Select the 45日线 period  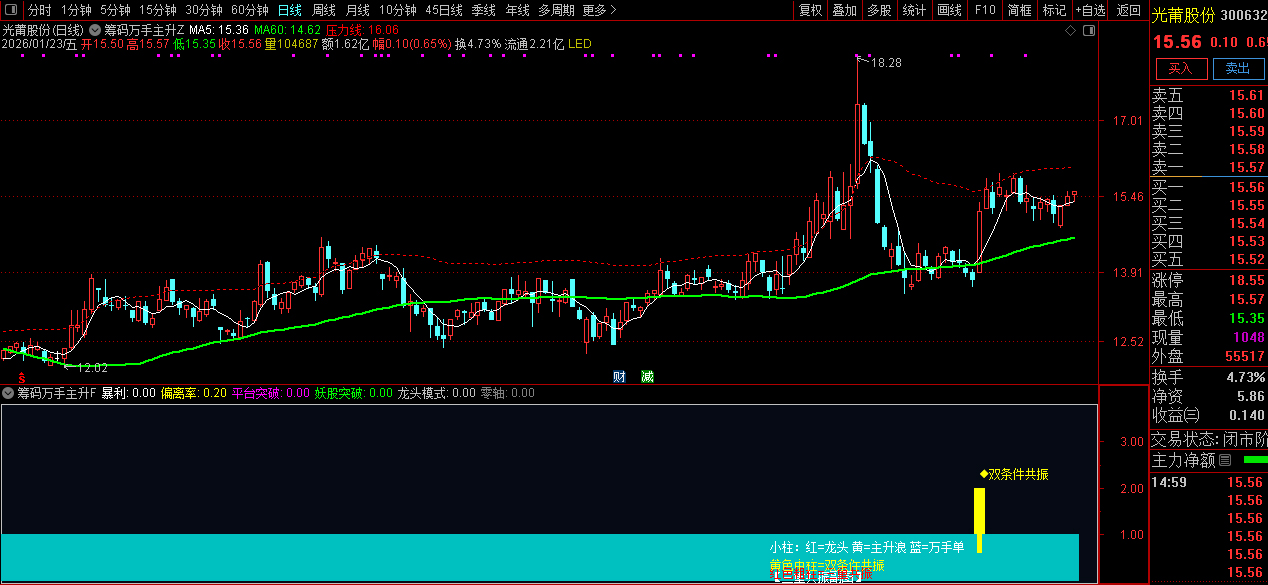tap(444, 10)
